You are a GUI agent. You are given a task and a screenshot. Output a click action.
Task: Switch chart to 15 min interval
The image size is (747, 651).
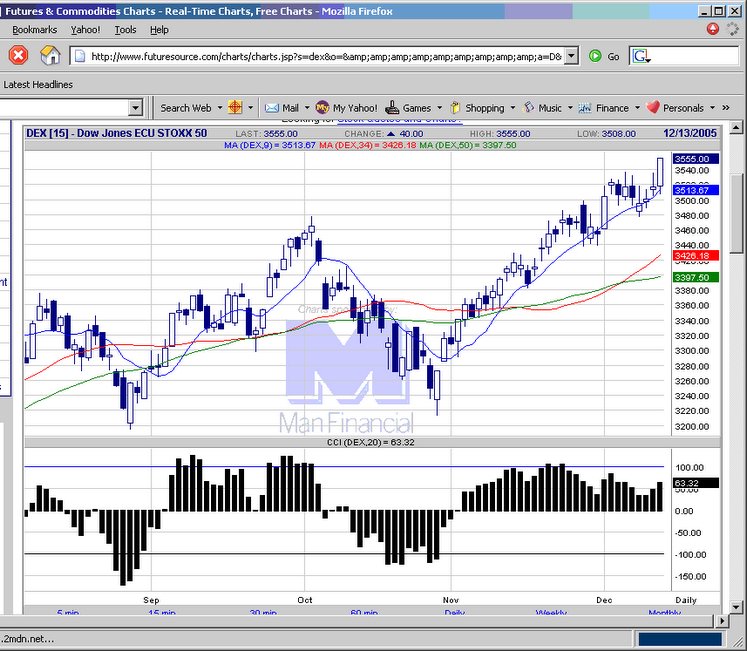point(162,612)
